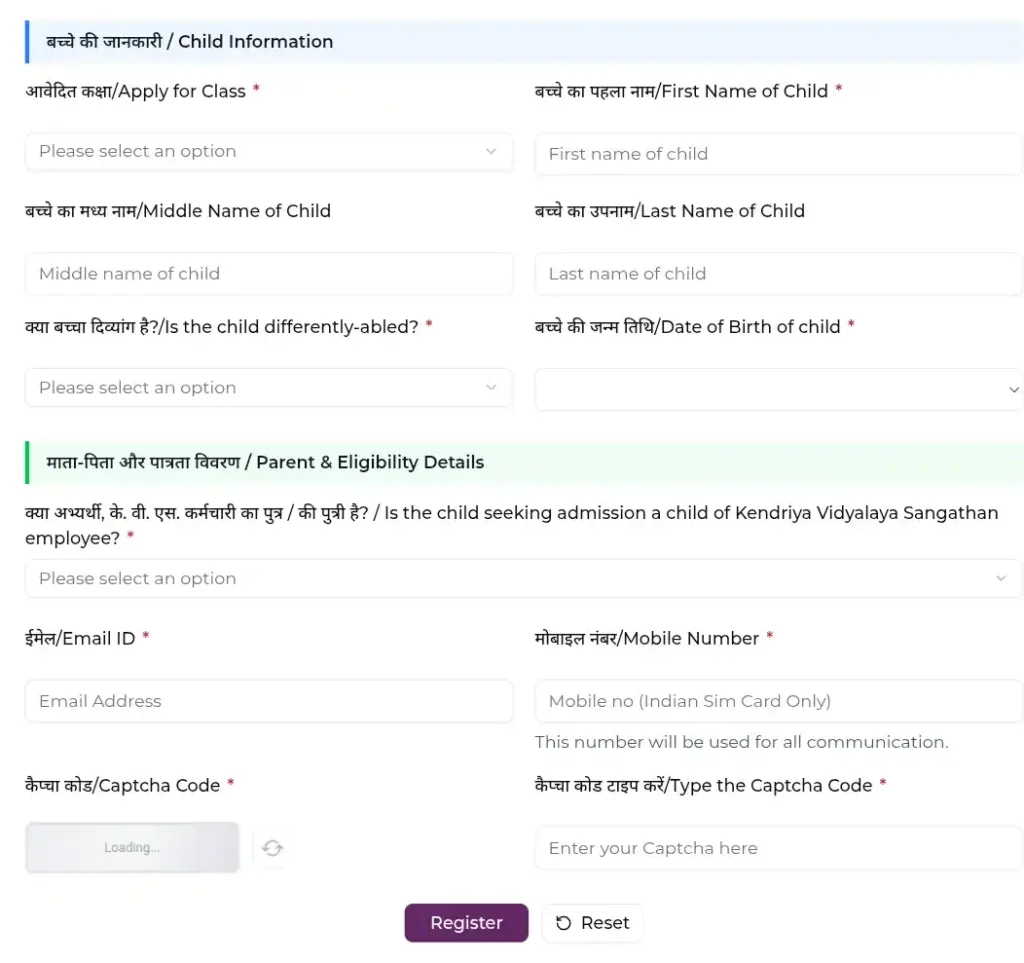Click the First Name of Child field
Viewport: 1024px width, 963px height.
coord(778,154)
